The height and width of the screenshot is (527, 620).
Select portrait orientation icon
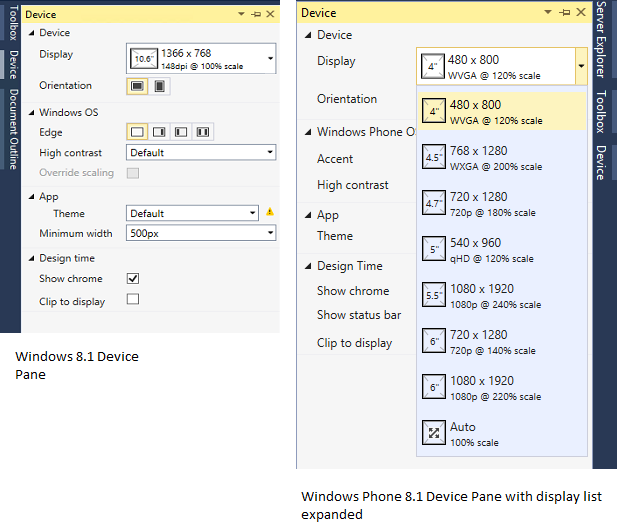159,86
